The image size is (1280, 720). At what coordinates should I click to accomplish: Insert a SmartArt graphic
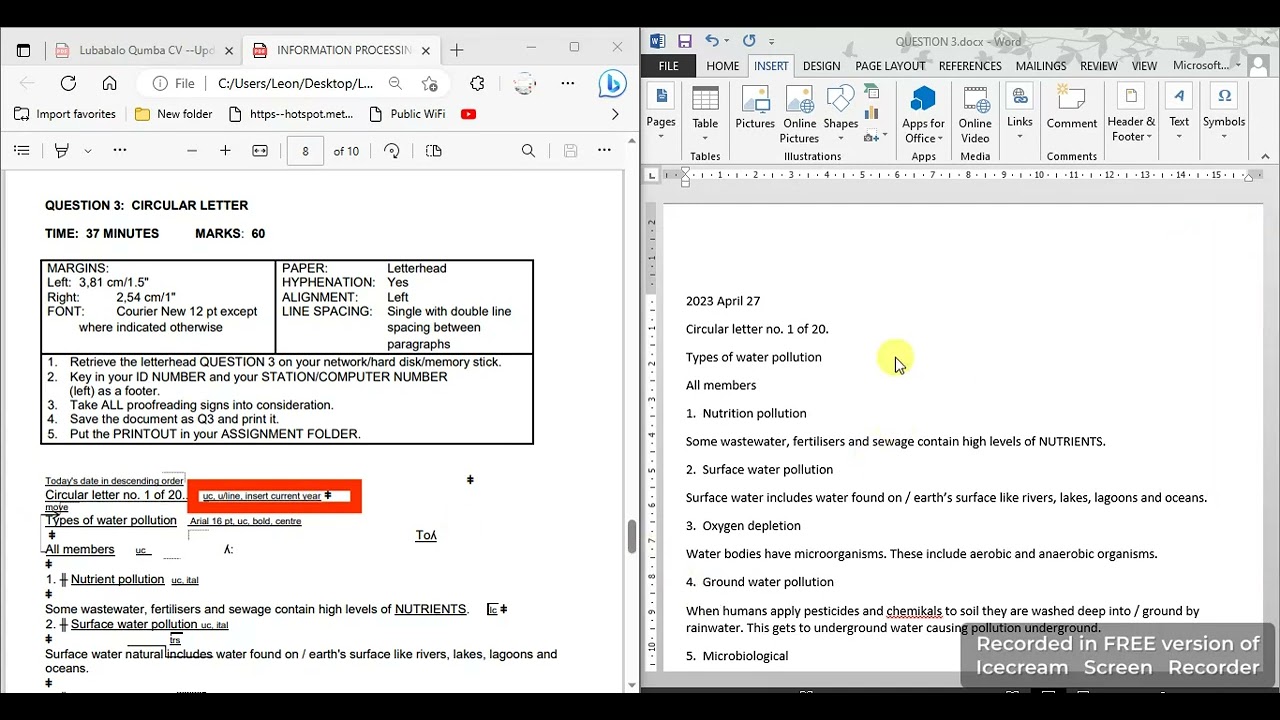(871, 92)
